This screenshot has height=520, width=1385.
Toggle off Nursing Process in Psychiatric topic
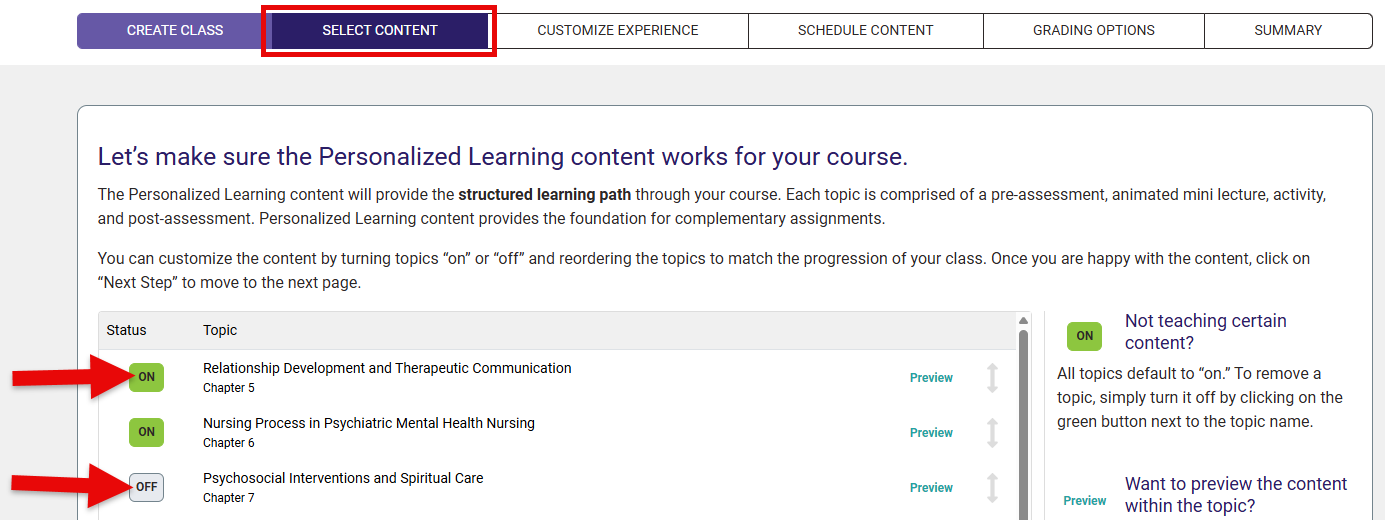(x=146, y=432)
